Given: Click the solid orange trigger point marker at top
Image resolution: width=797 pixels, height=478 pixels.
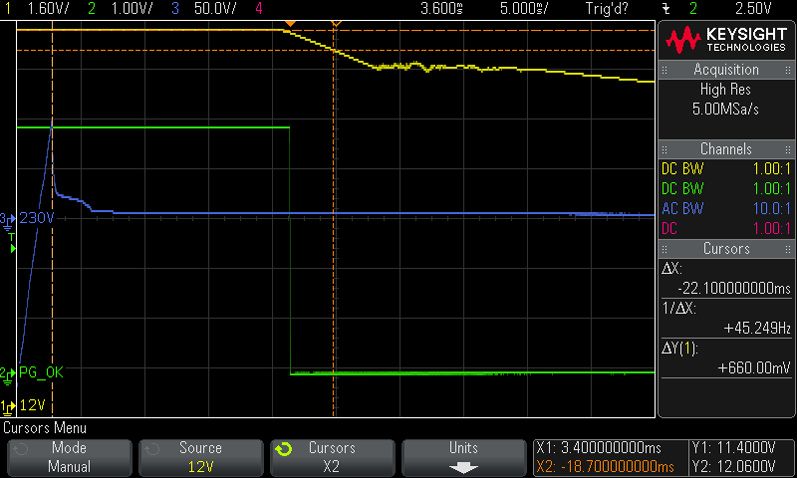Looking at the screenshot, I should (x=290, y=23).
